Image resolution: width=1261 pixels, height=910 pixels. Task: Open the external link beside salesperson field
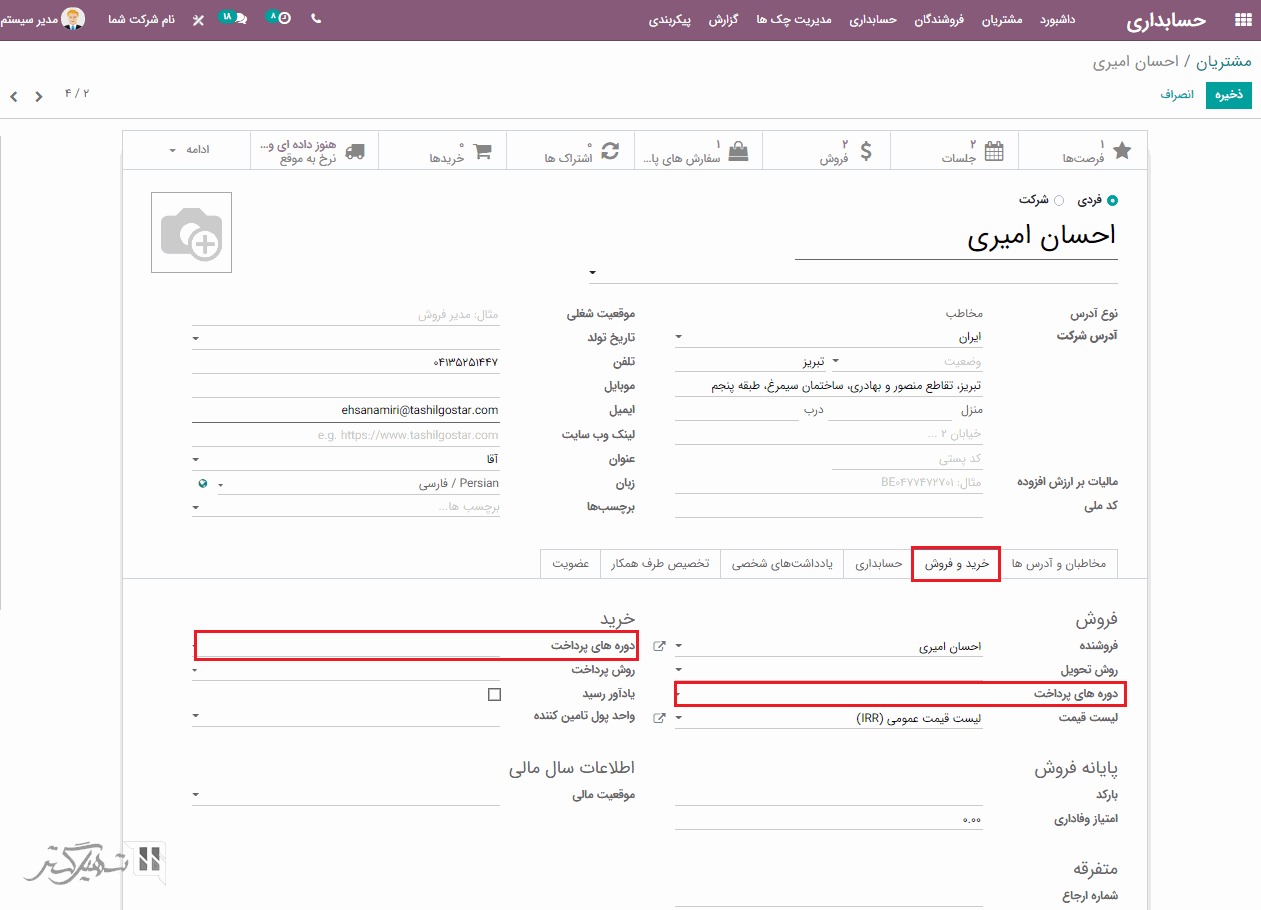[x=659, y=647]
